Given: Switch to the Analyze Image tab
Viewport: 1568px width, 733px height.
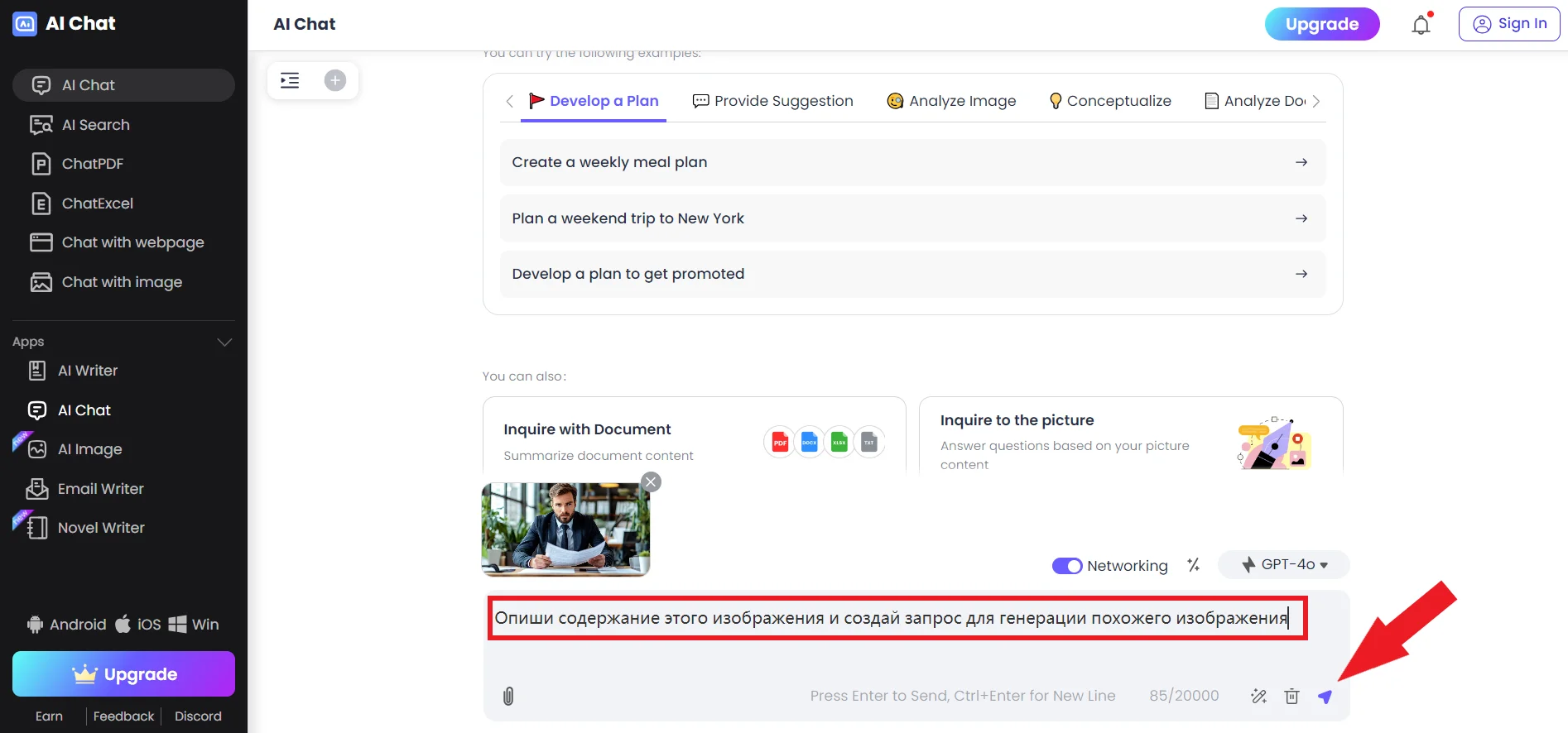Looking at the screenshot, I should [951, 101].
